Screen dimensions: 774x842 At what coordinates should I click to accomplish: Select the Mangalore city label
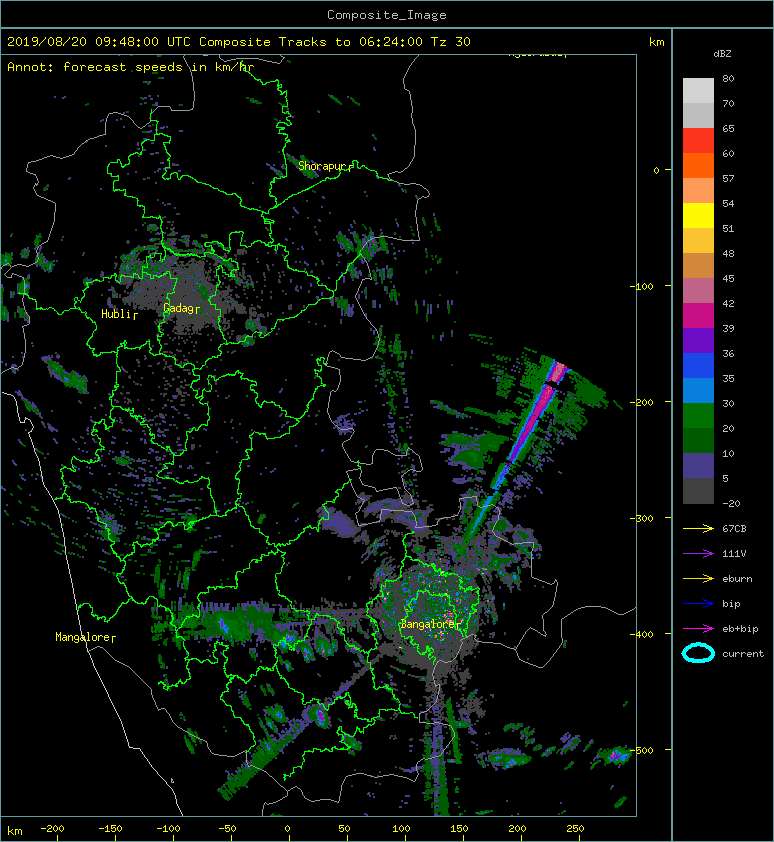[x=85, y=637]
